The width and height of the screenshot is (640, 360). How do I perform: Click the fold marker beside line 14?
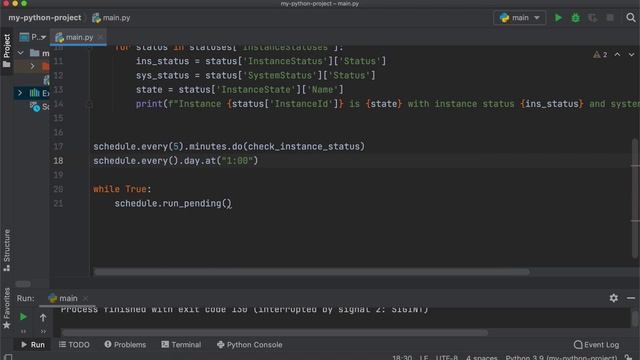[90, 104]
